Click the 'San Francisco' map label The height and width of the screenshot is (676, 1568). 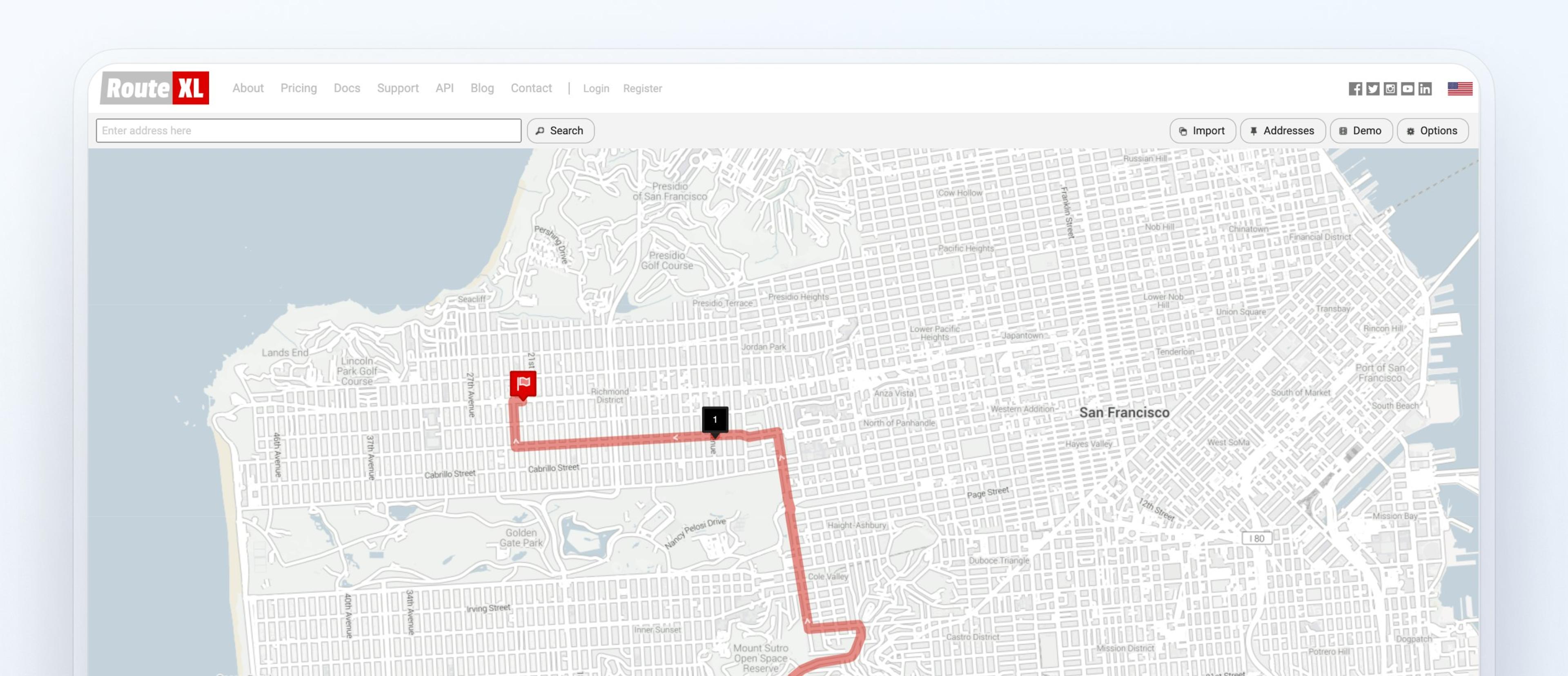[1124, 413]
